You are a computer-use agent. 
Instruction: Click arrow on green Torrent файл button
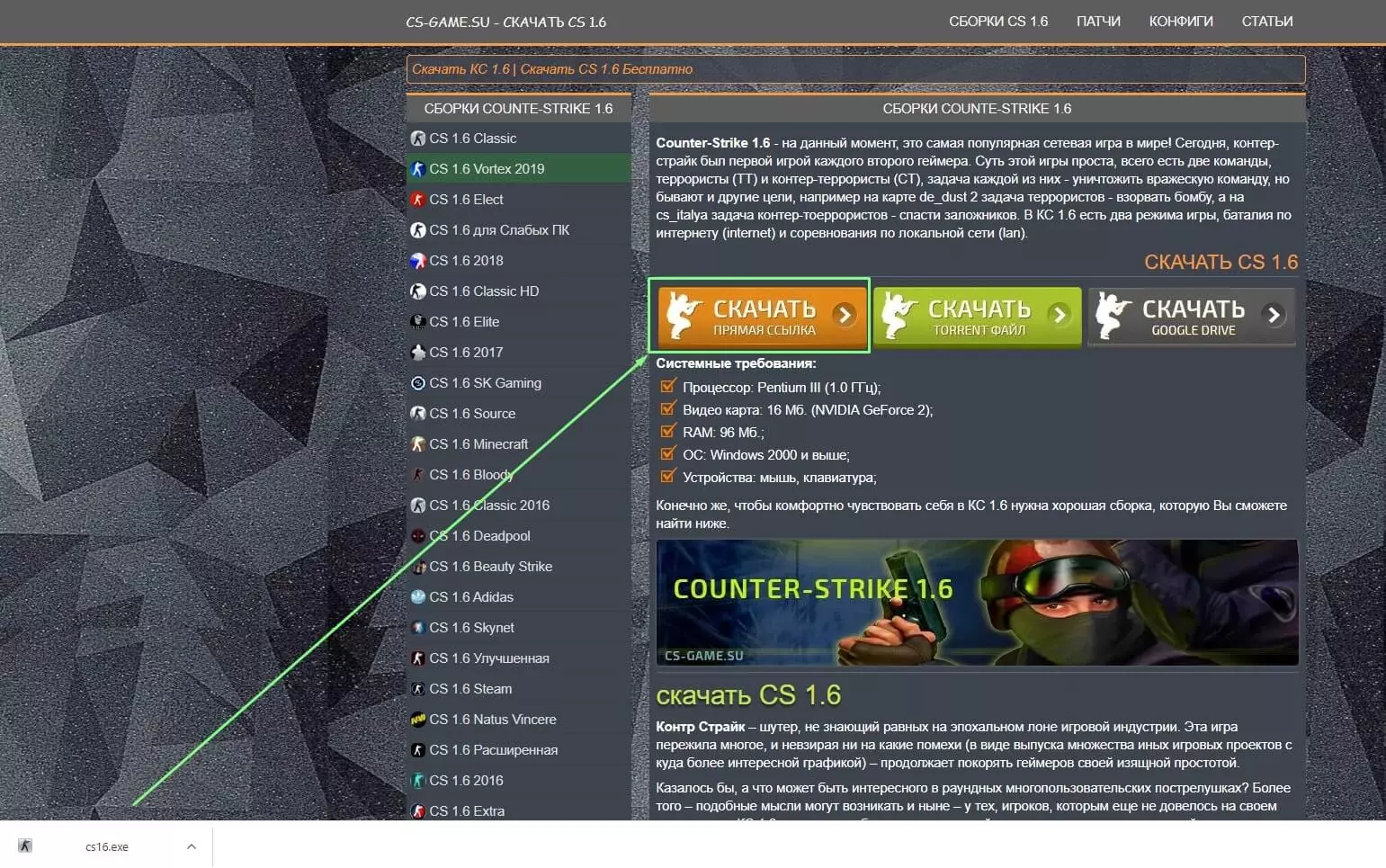point(1060,315)
